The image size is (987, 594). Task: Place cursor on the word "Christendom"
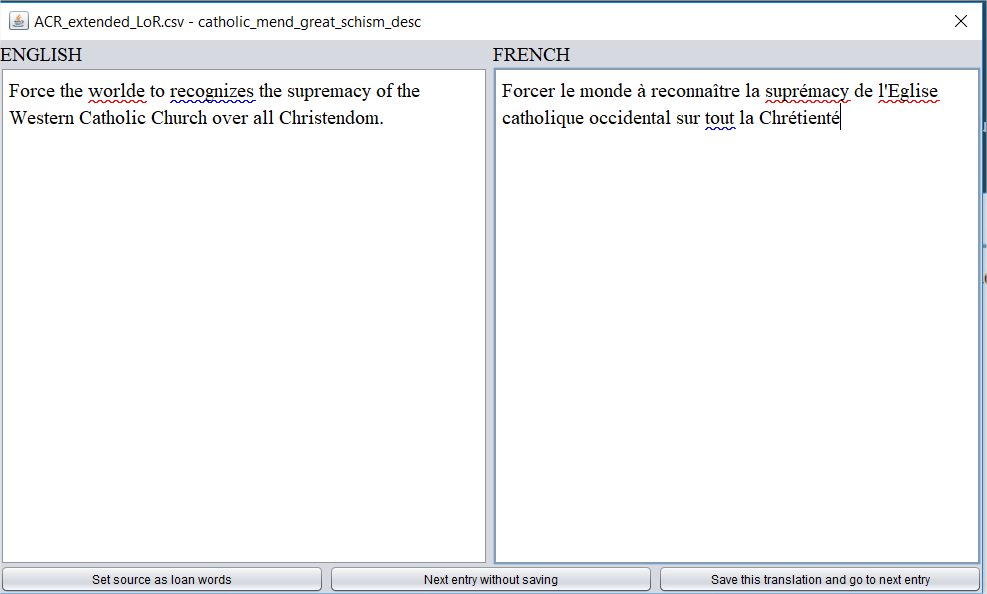point(330,119)
